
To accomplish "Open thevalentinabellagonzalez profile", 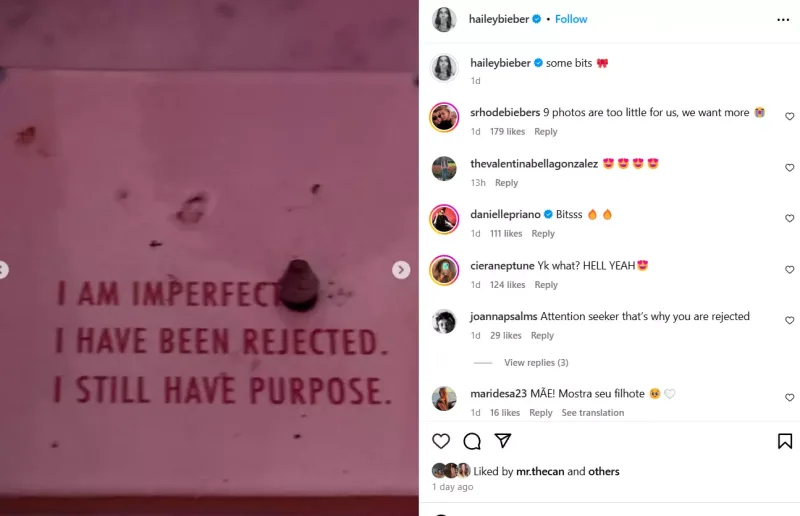I will [x=534, y=164].
